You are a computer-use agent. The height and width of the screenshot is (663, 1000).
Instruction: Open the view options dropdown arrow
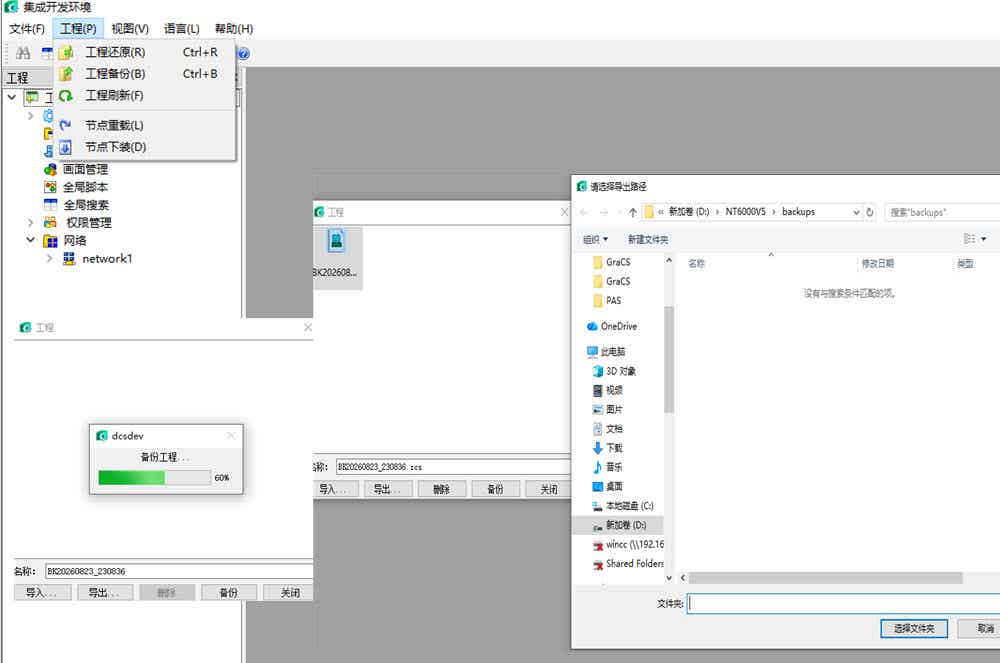coord(983,238)
